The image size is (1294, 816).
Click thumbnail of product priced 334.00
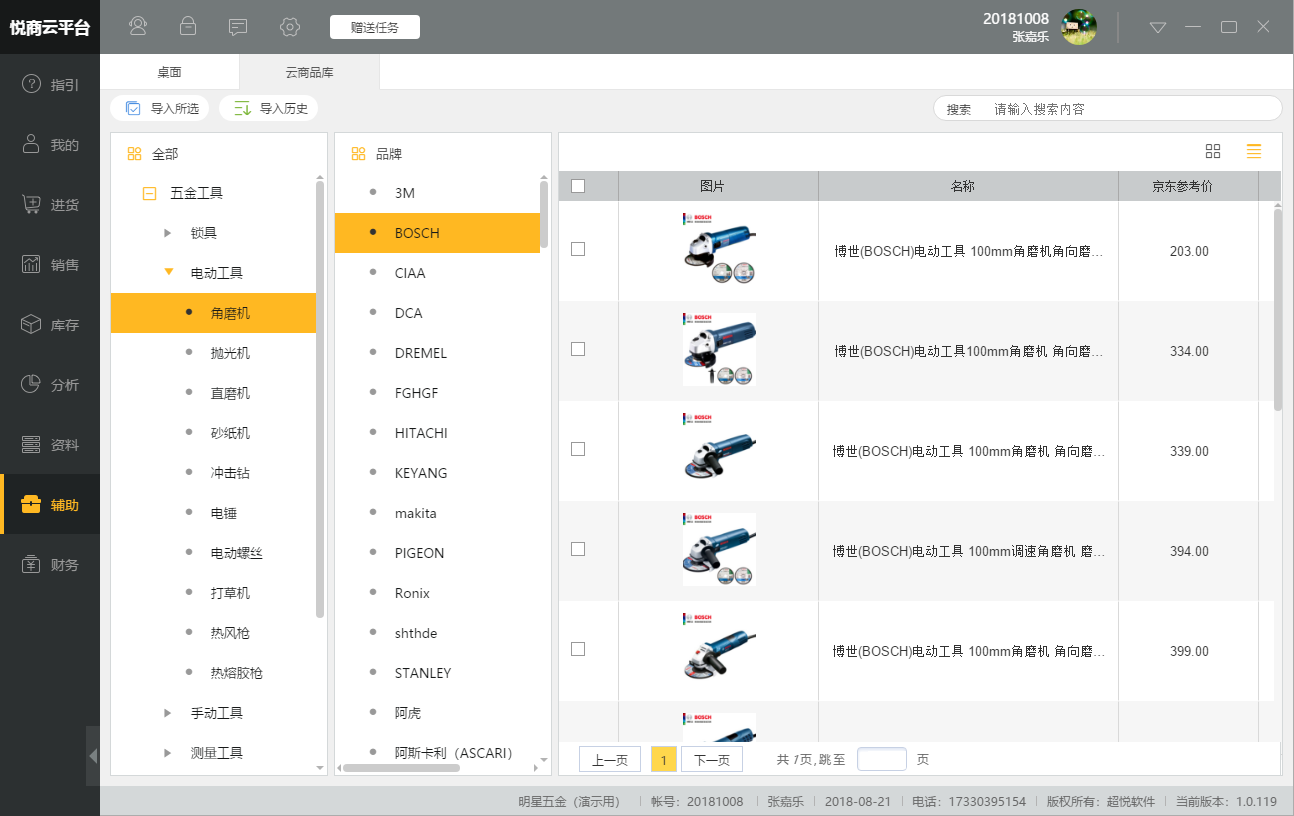point(719,349)
